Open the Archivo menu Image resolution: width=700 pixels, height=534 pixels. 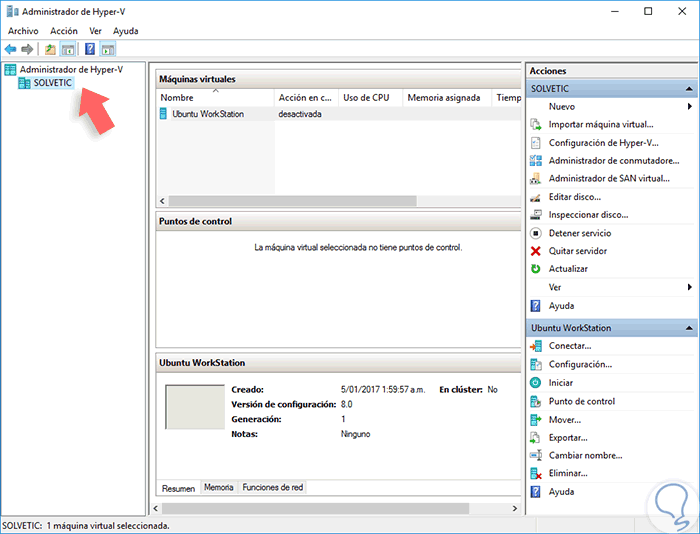[23, 31]
